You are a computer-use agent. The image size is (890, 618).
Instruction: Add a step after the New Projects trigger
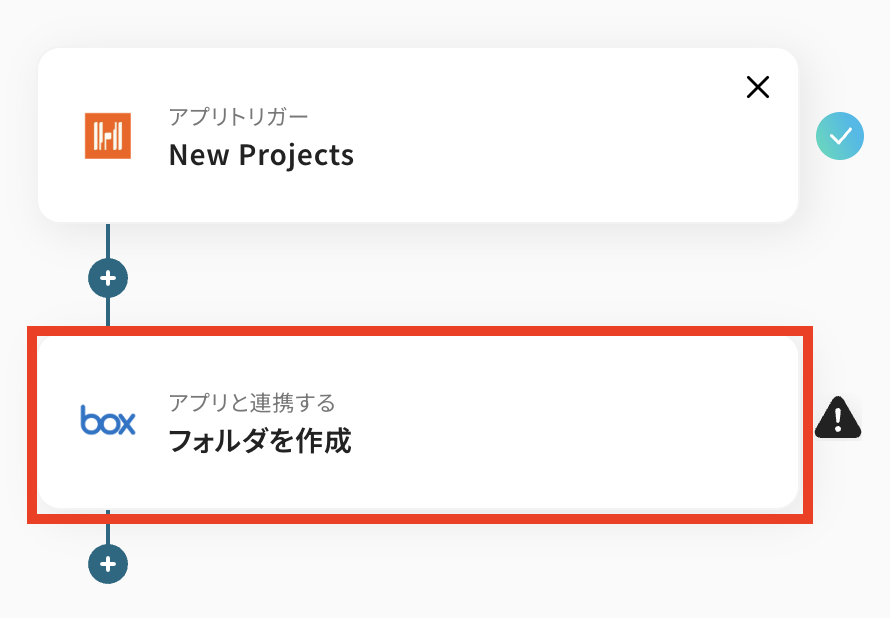pyautogui.click(x=108, y=277)
